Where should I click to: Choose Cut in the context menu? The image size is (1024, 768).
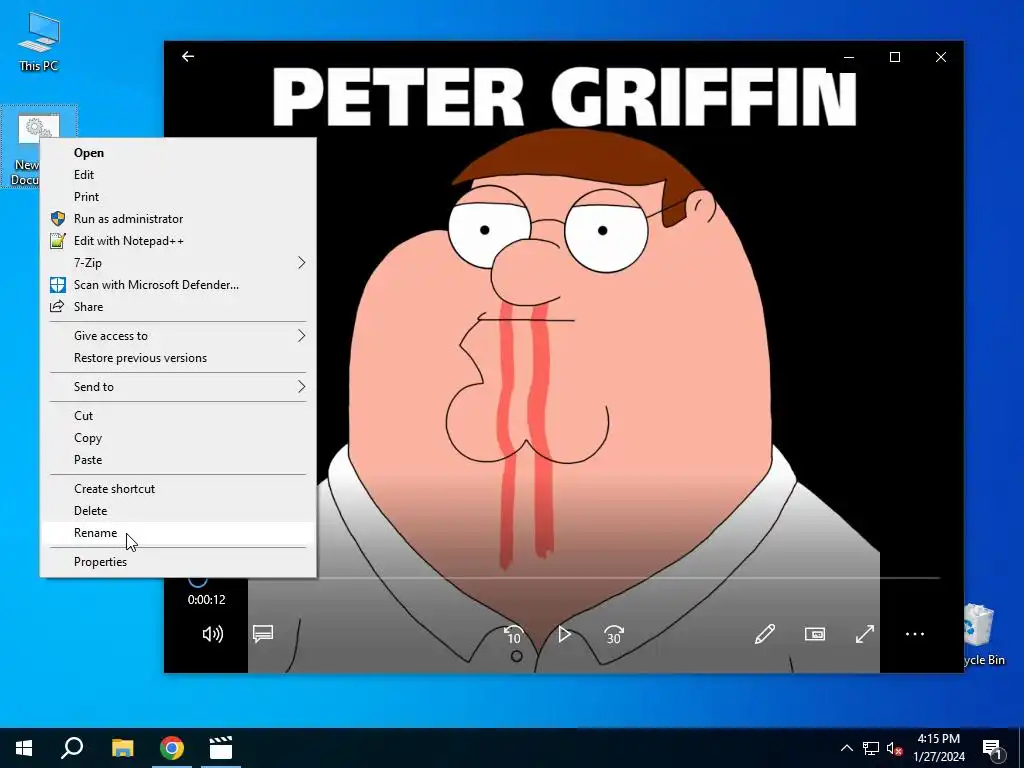click(x=178, y=415)
